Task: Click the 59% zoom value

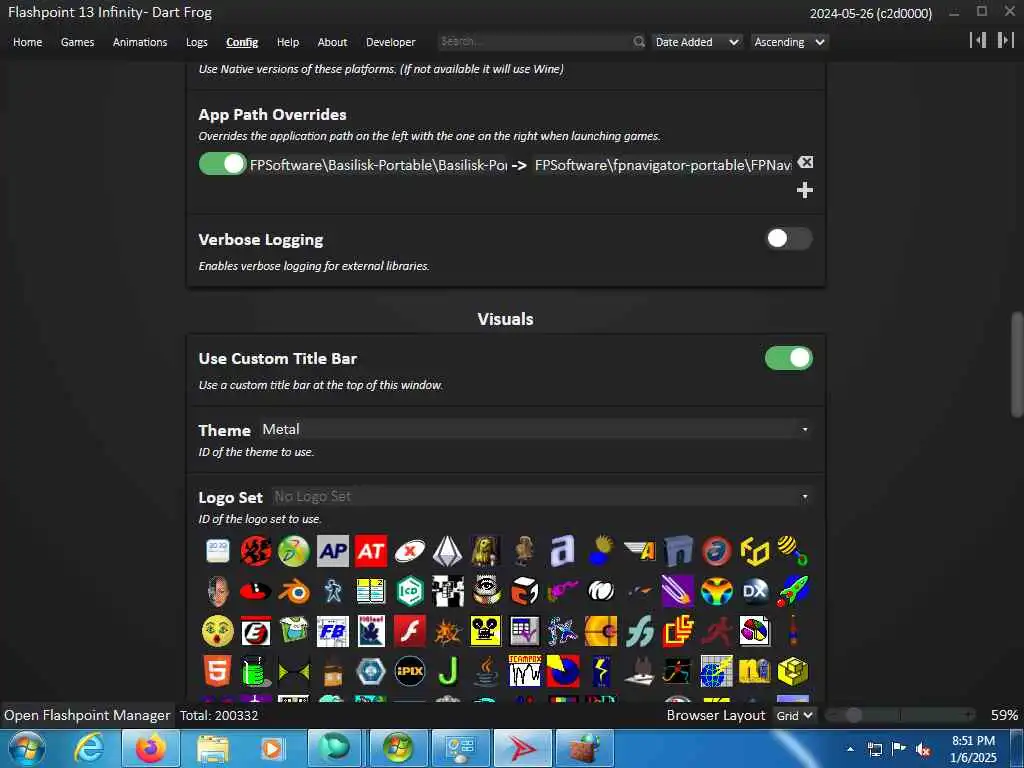Action: click(1004, 715)
